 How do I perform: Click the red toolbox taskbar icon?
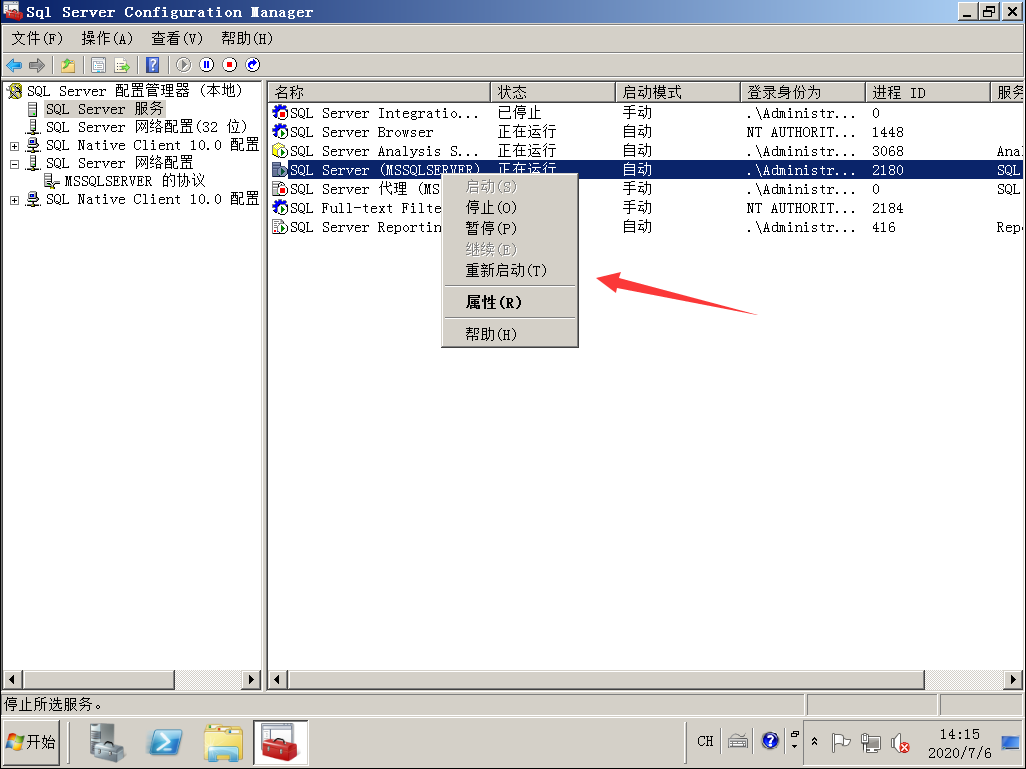[280, 742]
